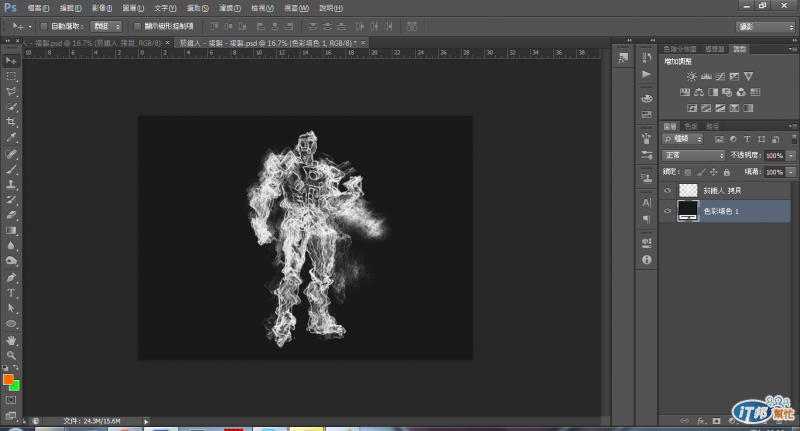Hide the 色彩填色 1 layer

click(x=668, y=211)
